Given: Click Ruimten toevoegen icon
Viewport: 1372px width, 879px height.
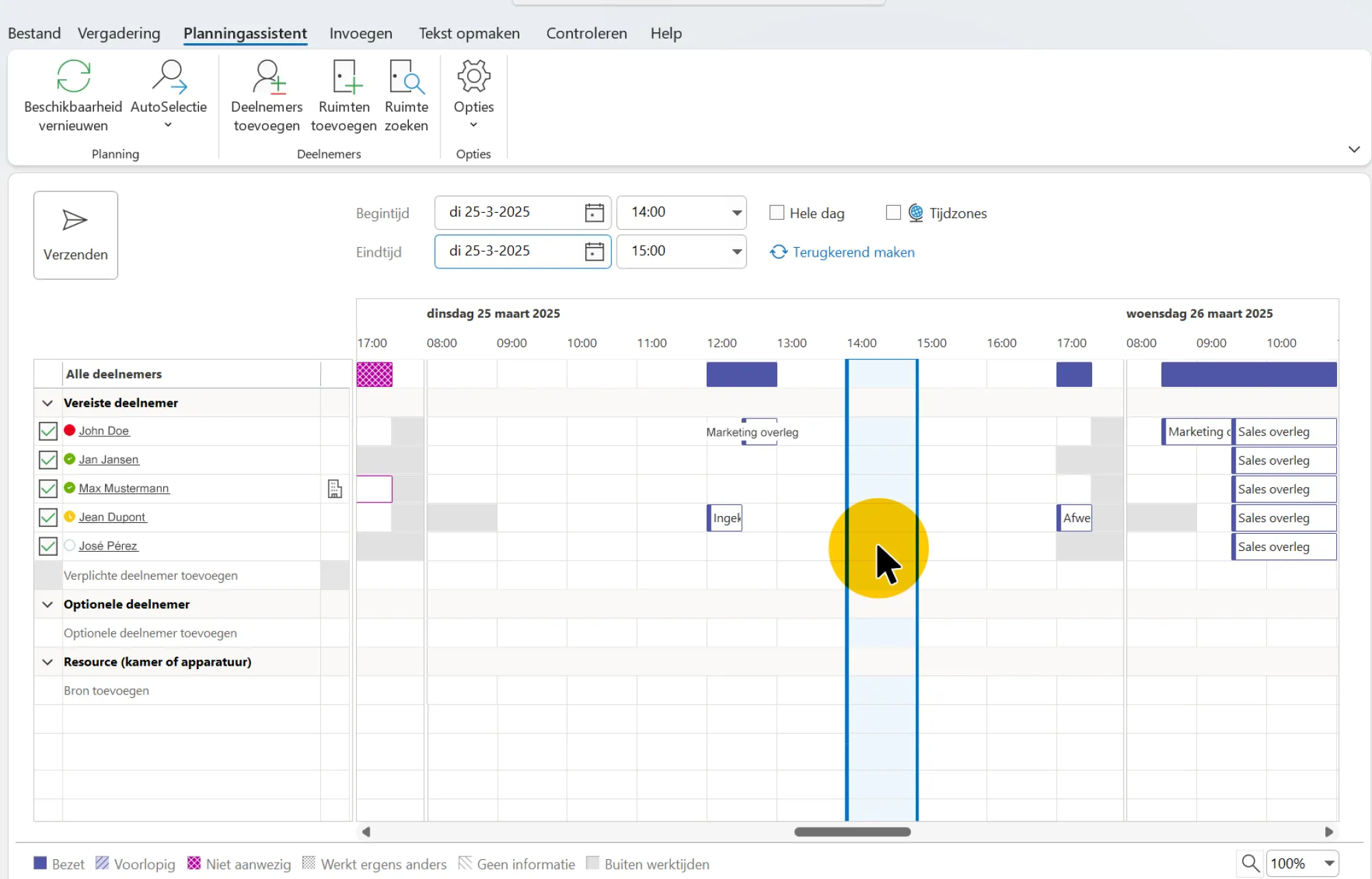Looking at the screenshot, I should [x=344, y=77].
